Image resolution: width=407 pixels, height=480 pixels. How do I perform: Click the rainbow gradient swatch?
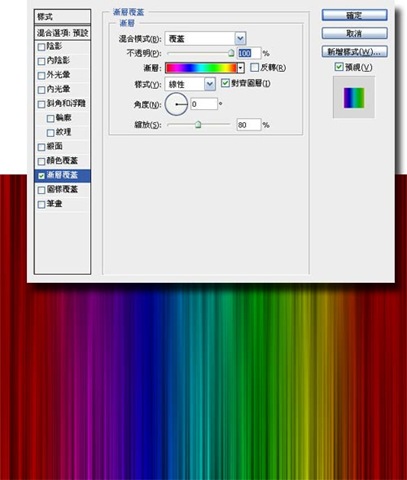201,68
